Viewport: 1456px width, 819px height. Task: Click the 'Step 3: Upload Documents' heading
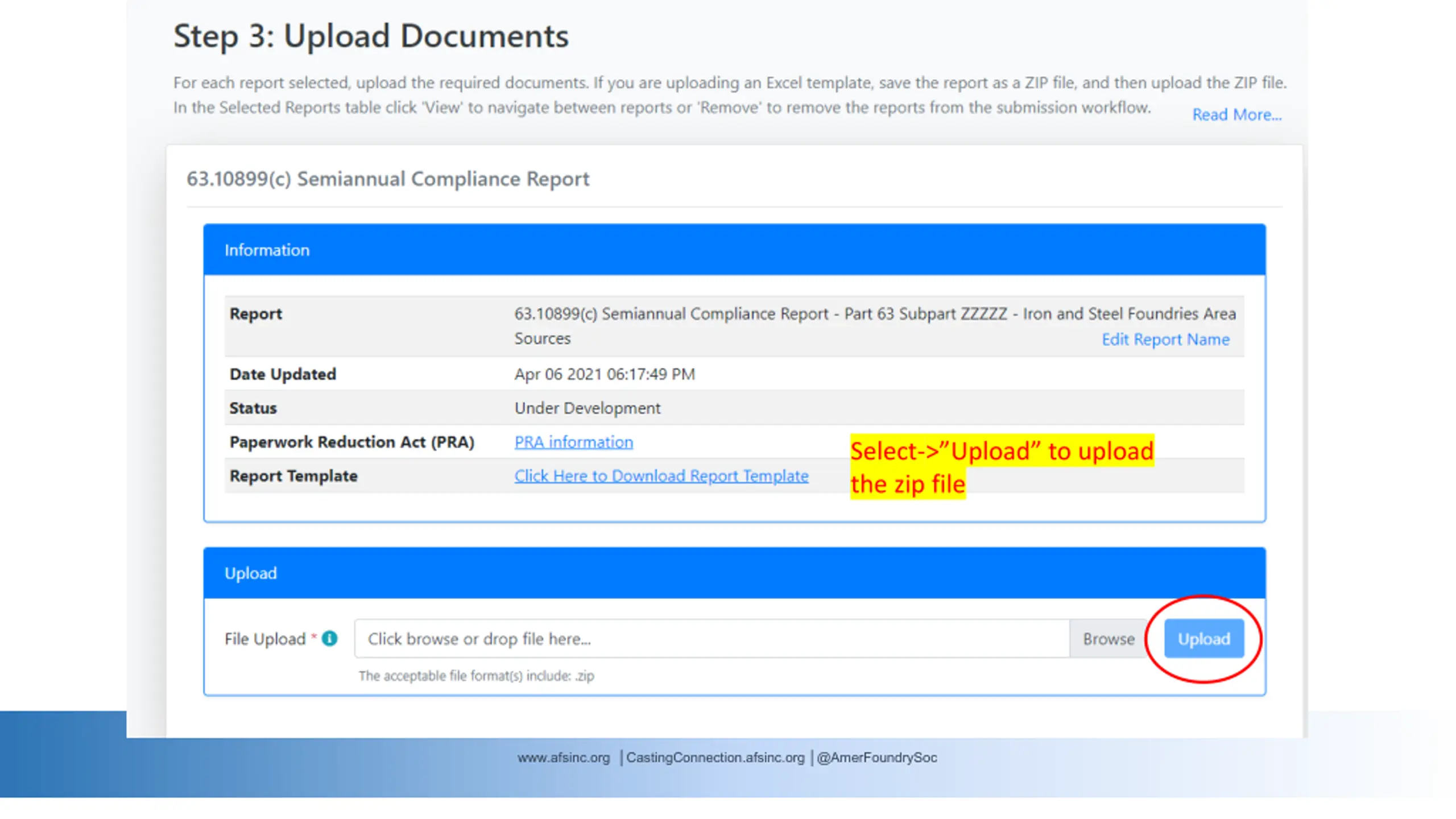(x=371, y=36)
